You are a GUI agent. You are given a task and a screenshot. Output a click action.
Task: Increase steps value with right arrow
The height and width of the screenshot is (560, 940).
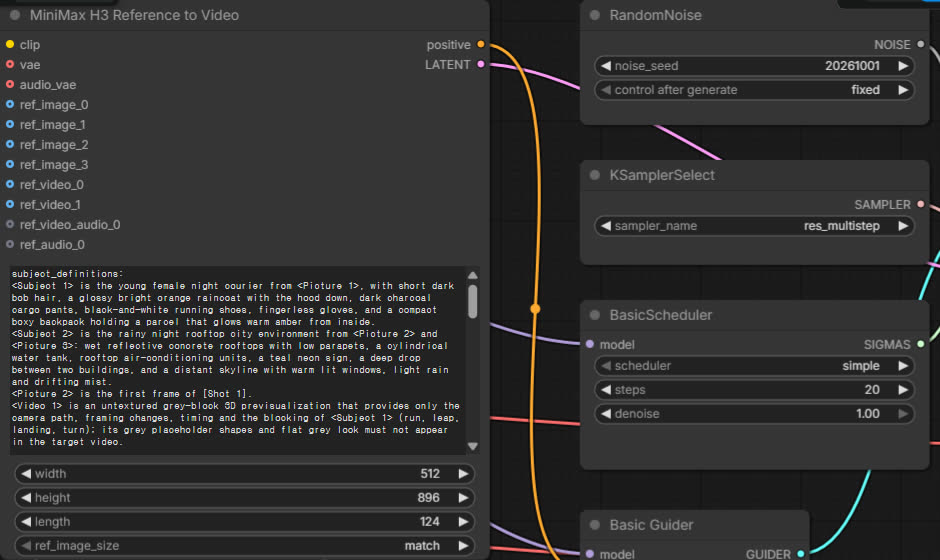point(903,390)
